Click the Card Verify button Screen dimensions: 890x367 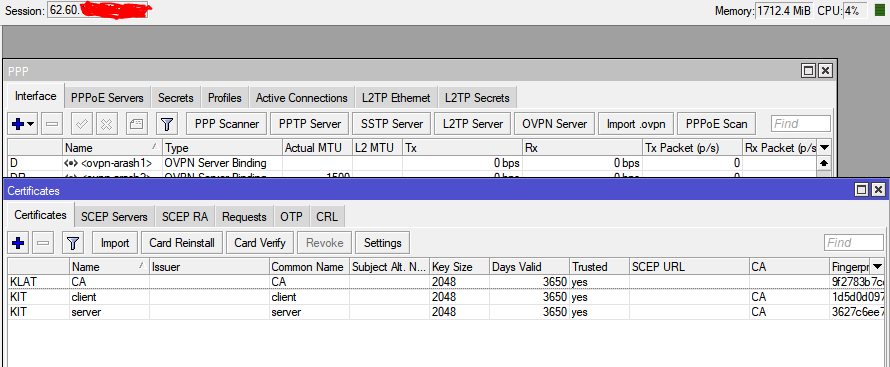coord(259,243)
